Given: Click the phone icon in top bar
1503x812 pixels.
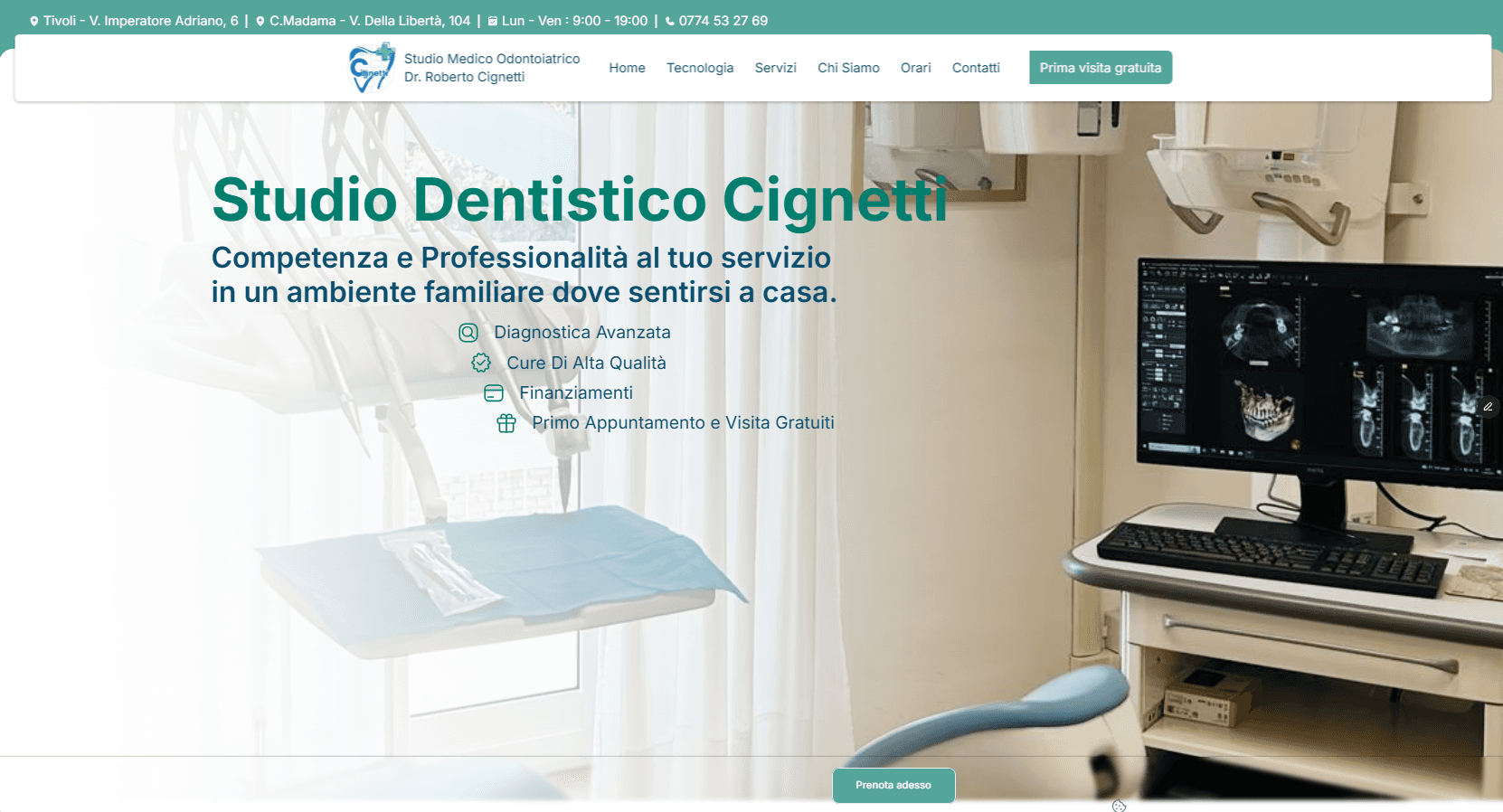Looking at the screenshot, I should tap(670, 21).
